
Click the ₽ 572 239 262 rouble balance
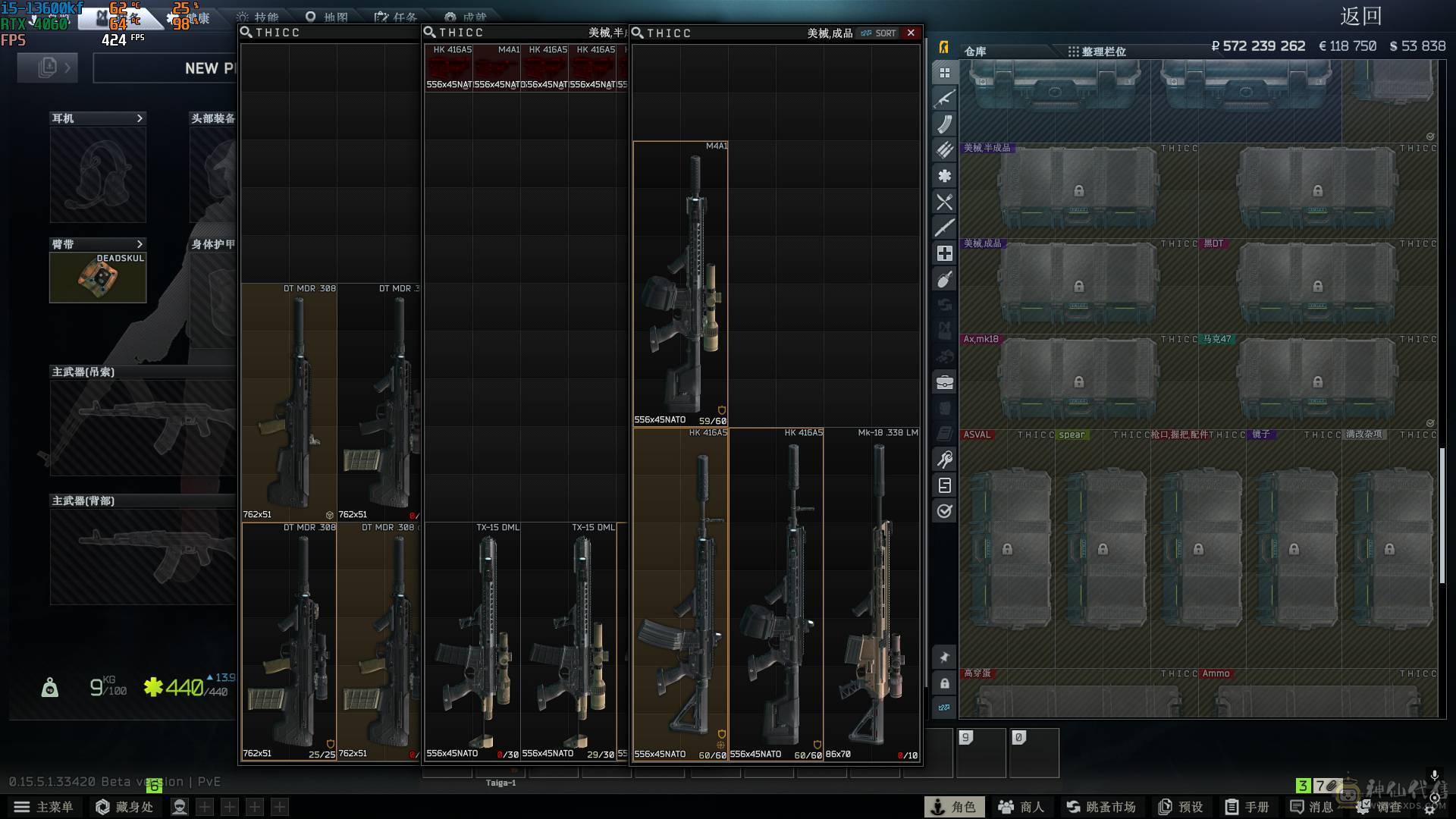pos(1258,46)
